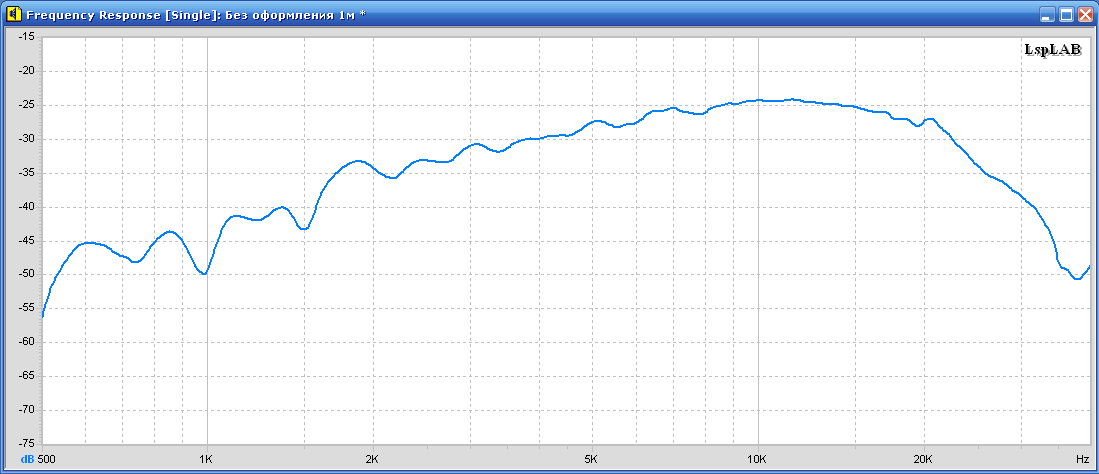Screen dimensions: 1099x474
Task: Click the speaker icon in title bar
Action: click(x=13, y=14)
